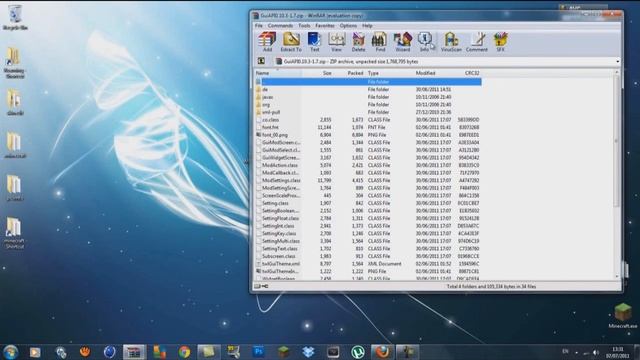Open uTorrent from the taskbar
Screen dimensions: 640x360
(358, 352)
